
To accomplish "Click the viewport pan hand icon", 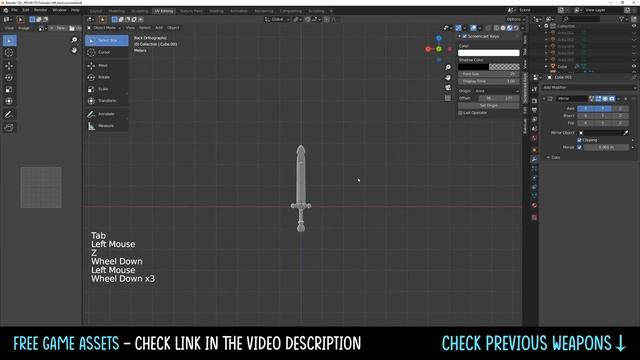I will (x=448, y=78).
